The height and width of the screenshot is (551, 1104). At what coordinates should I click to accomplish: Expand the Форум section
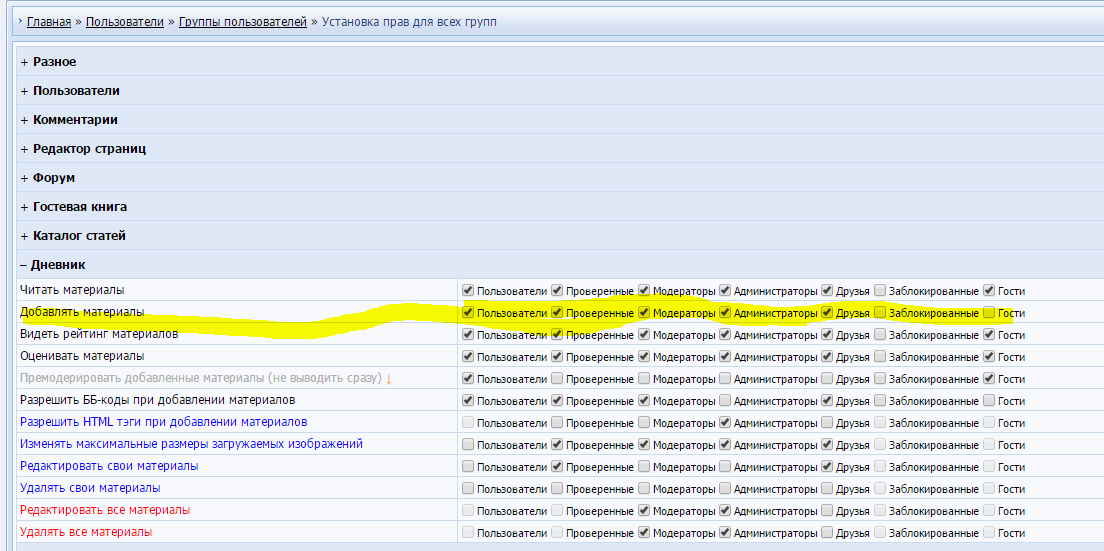[53, 178]
